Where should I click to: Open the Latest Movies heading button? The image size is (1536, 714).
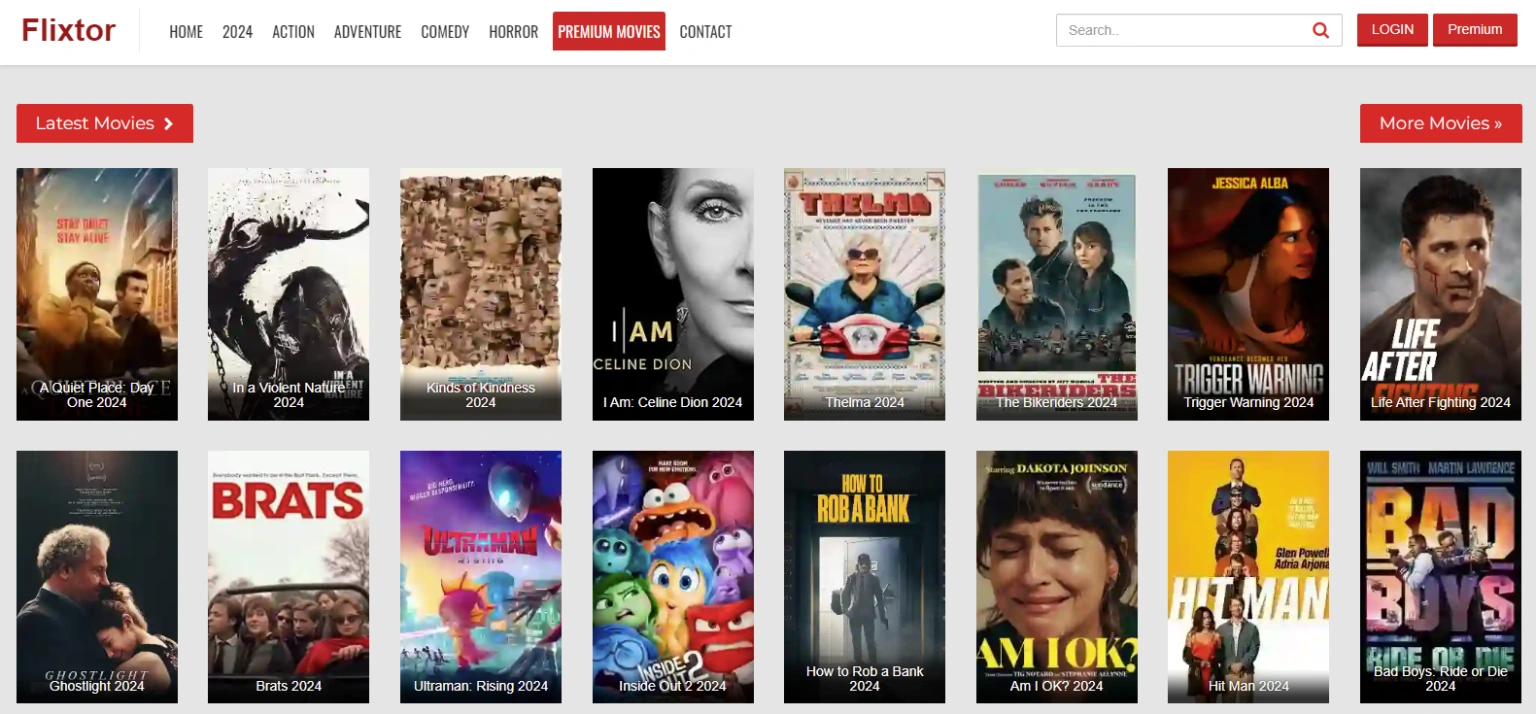click(x=104, y=123)
